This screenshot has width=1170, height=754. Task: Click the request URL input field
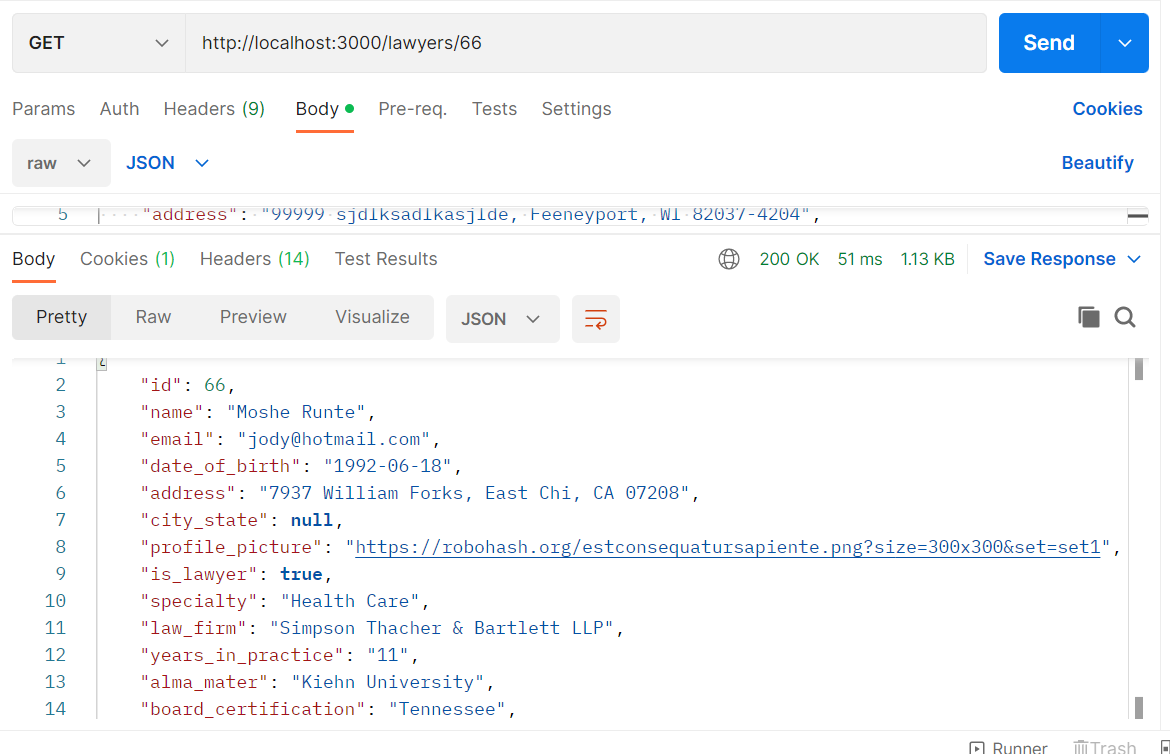[x=585, y=43]
